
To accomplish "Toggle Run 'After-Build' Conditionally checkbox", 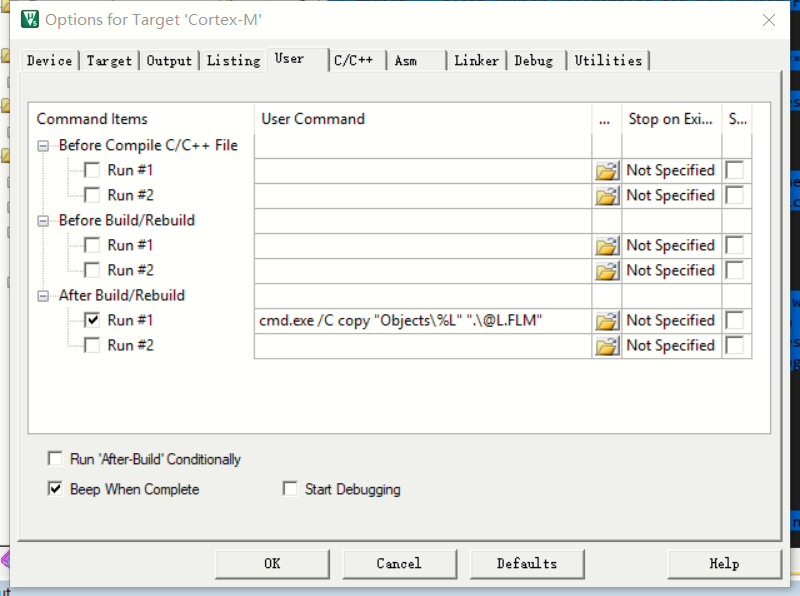I will point(55,458).
